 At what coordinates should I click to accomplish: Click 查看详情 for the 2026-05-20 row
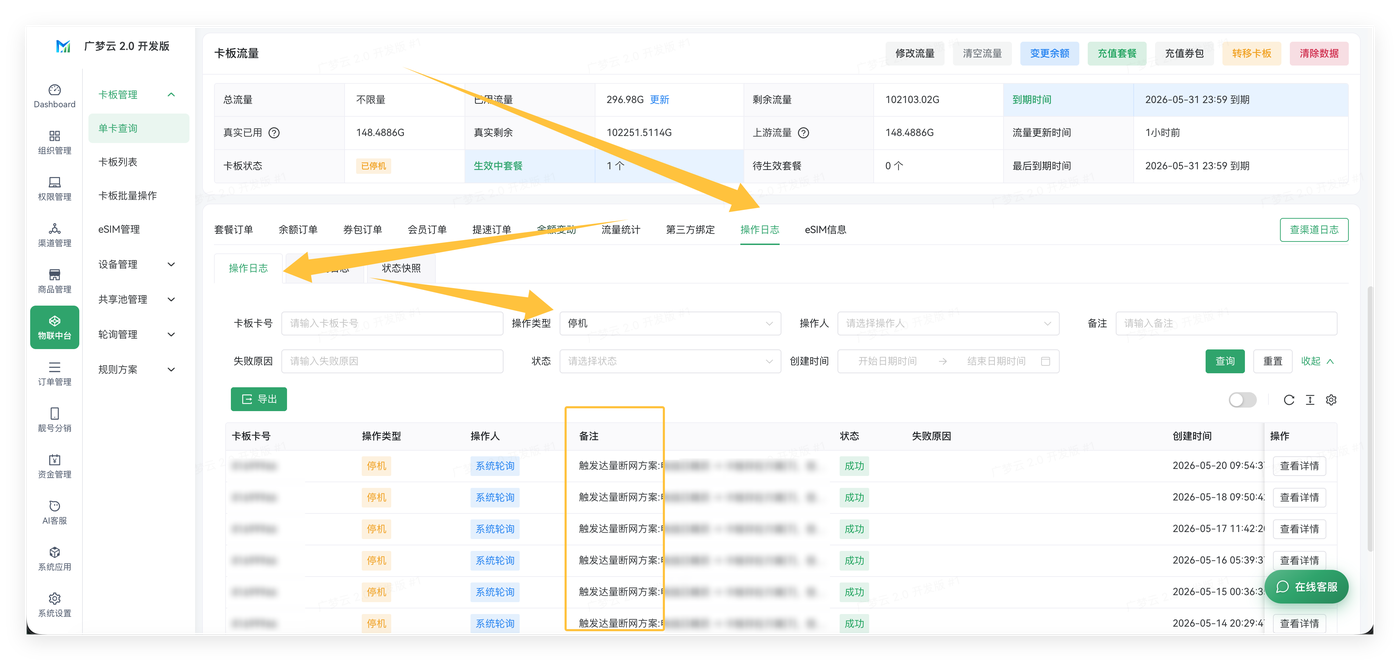coord(1299,466)
